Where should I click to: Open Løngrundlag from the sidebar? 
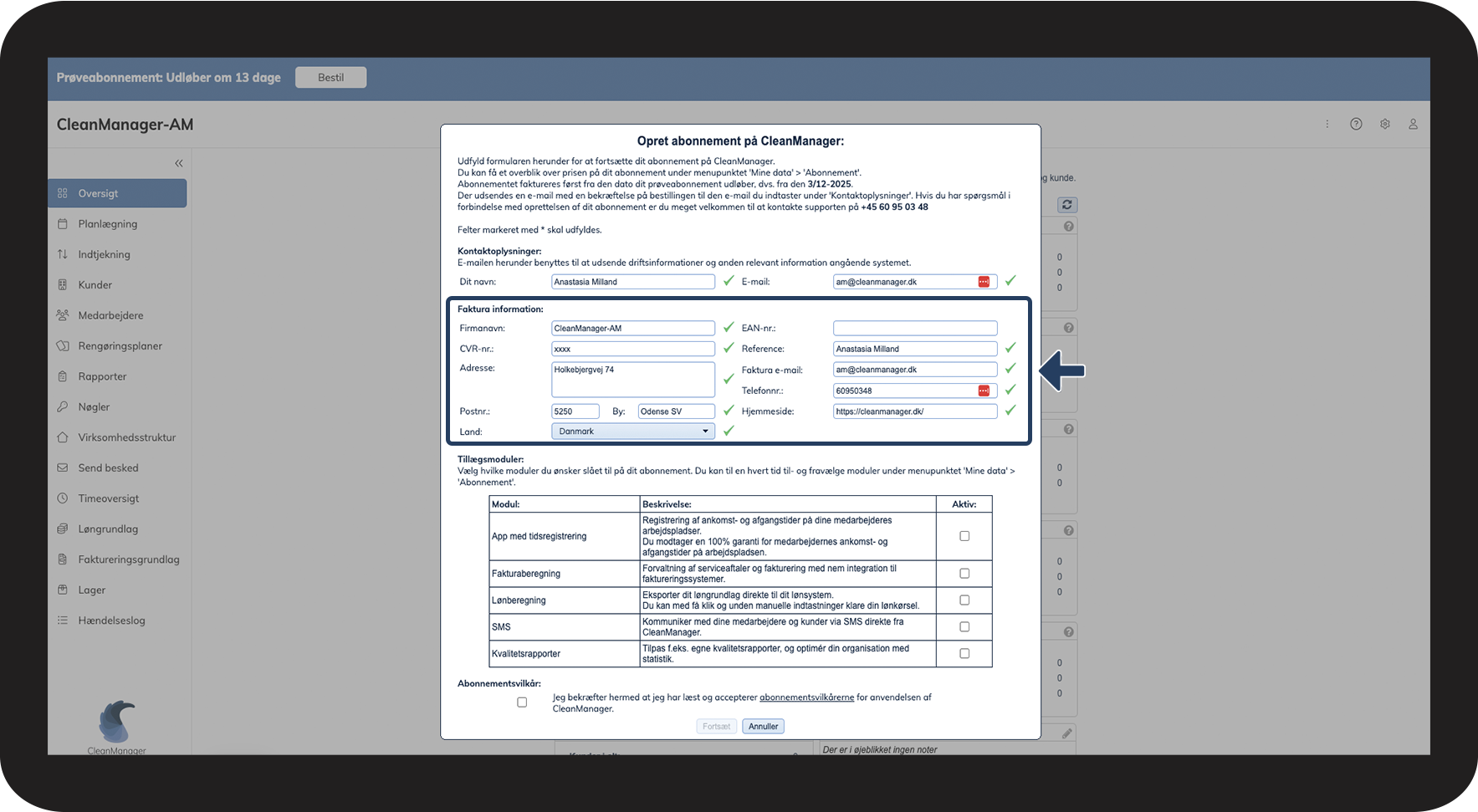click(108, 529)
